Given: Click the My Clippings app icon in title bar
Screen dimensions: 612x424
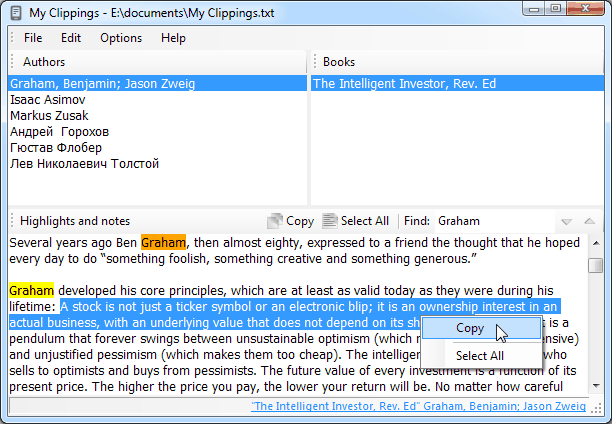Looking at the screenshot, I should [16, 13].
